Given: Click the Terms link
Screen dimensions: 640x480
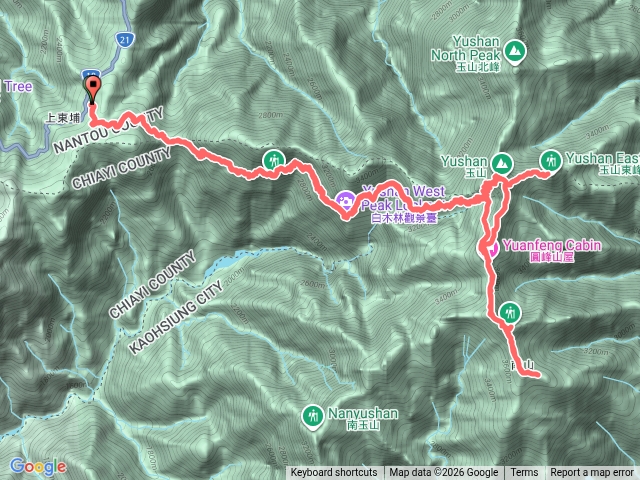Looking at the screenshot, I should click(524, 473).
